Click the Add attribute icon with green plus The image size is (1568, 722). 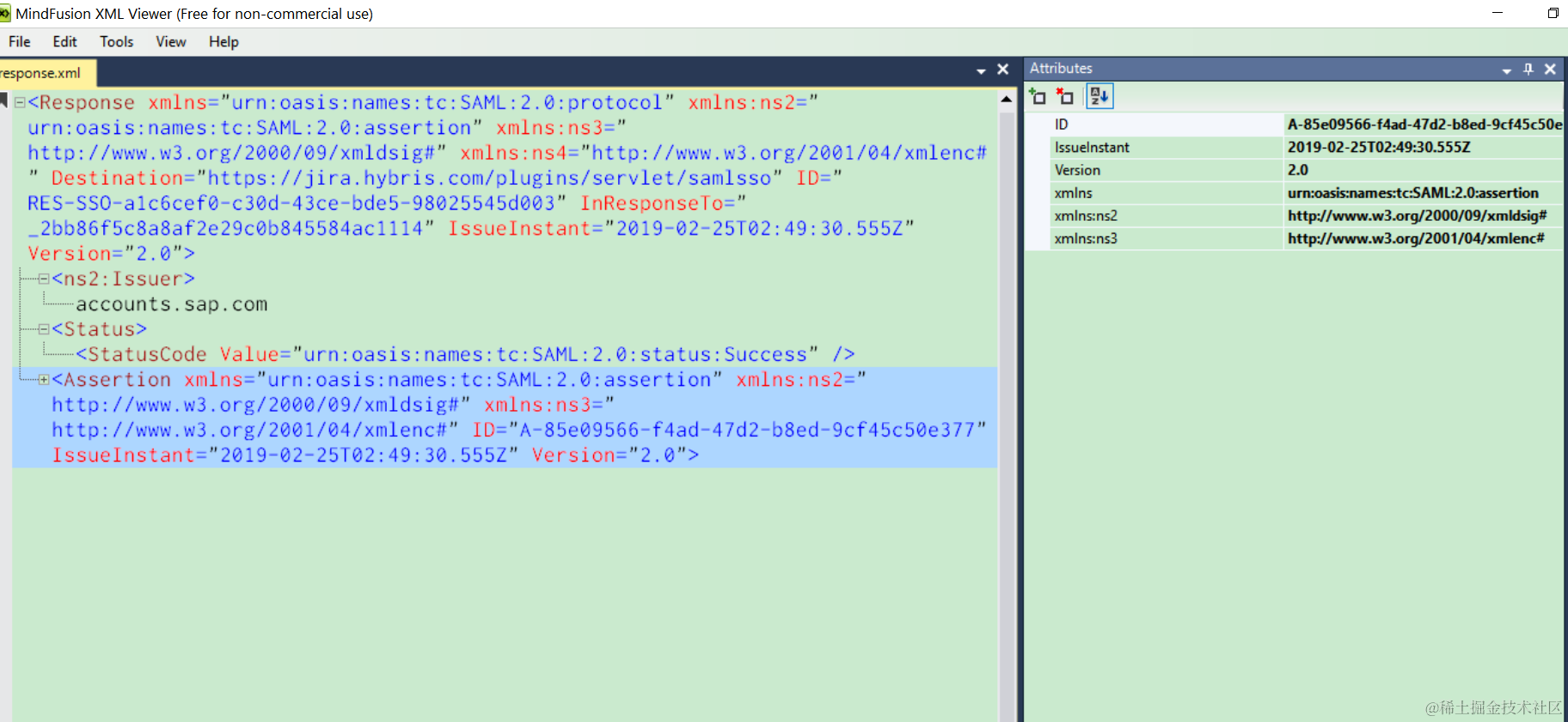click(1038, 96)
